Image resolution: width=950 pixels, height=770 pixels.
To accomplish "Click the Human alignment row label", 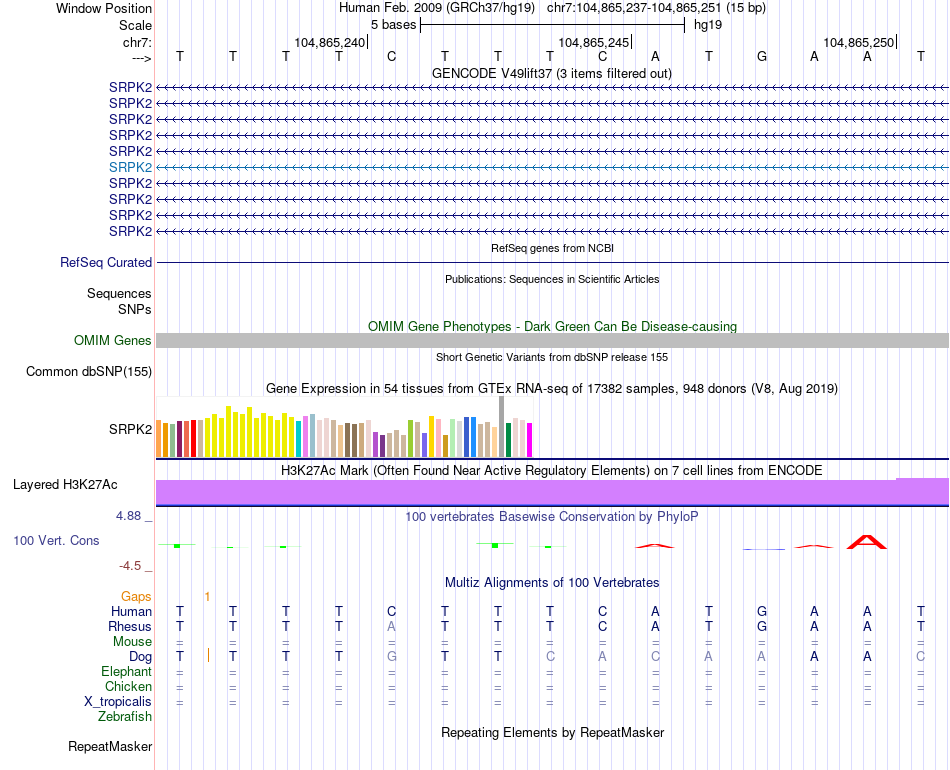I will point(131,612).
